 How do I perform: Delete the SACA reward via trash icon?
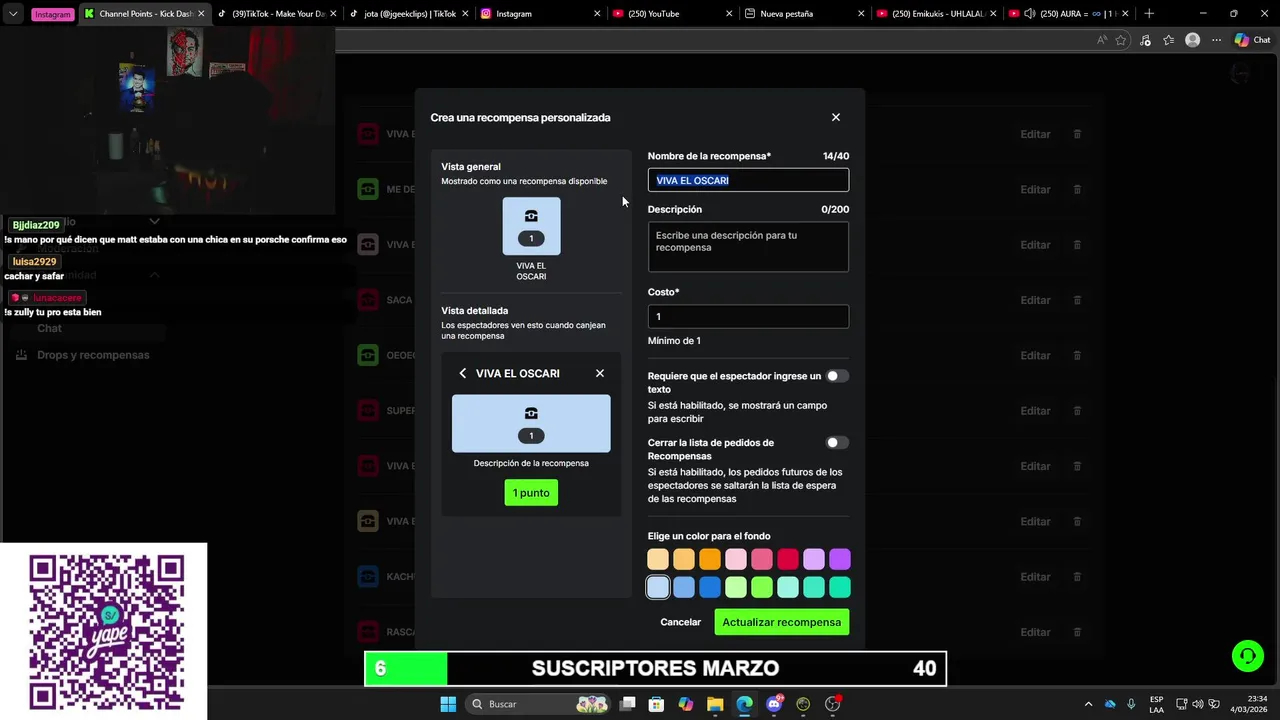click(x=1077, y=300)
